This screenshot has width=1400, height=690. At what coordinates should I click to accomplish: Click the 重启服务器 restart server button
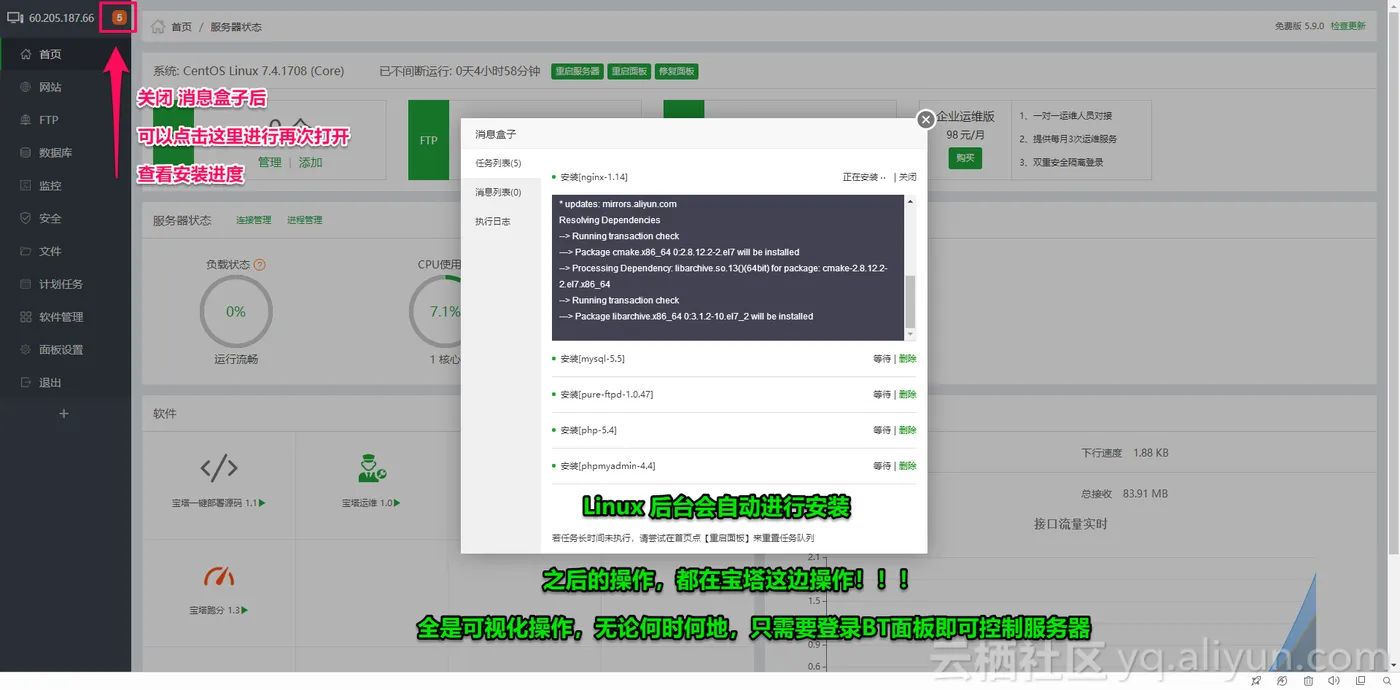[x=577, y=72]
